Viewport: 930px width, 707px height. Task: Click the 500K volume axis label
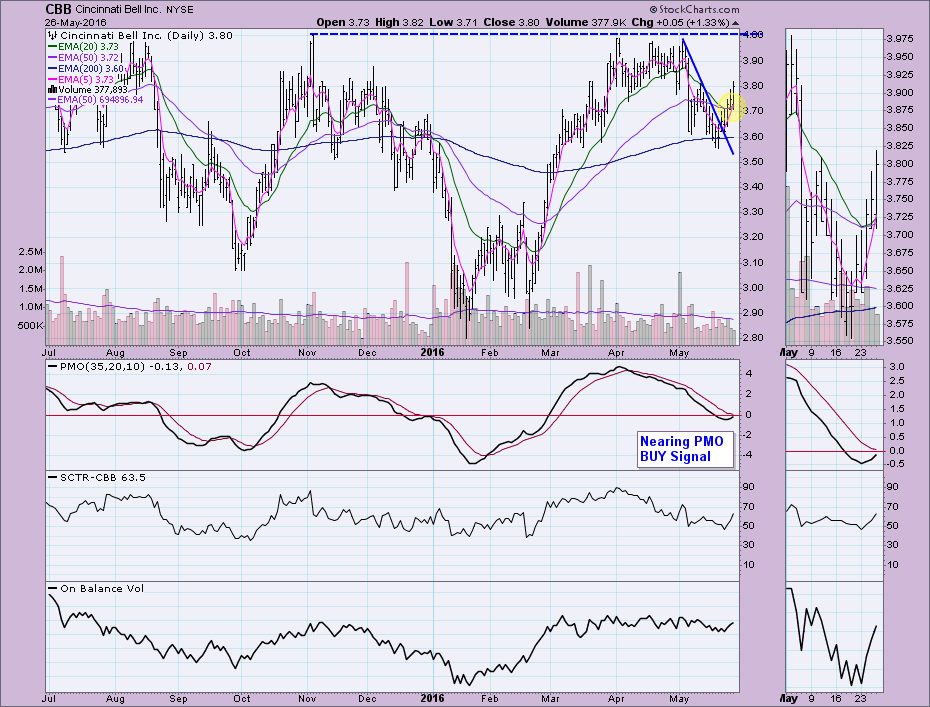click(x=30, y=326)
